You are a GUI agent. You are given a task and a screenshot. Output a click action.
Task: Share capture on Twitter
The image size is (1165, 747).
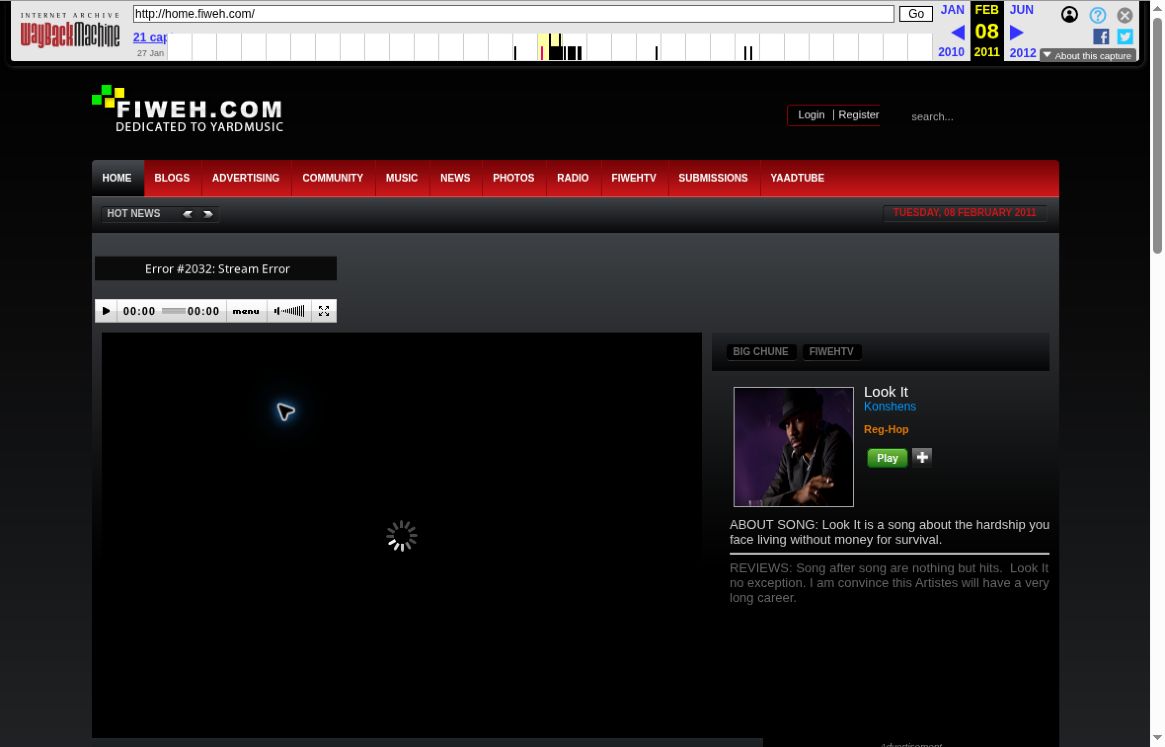[1125, 36]
